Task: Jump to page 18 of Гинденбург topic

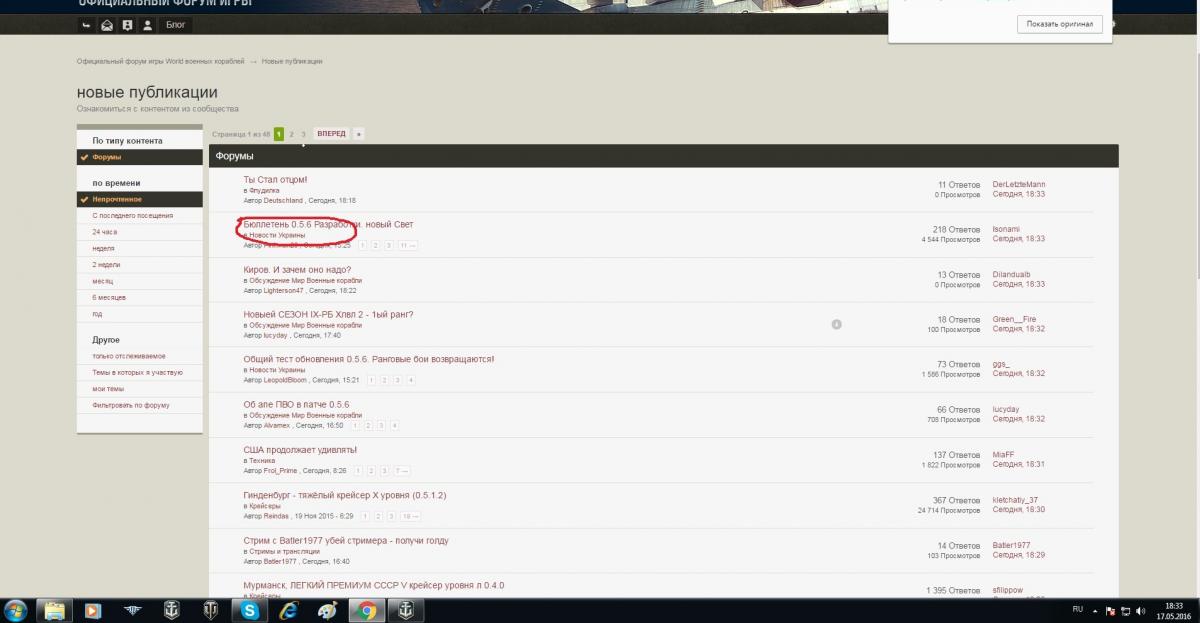Action: tap(410, 516)
